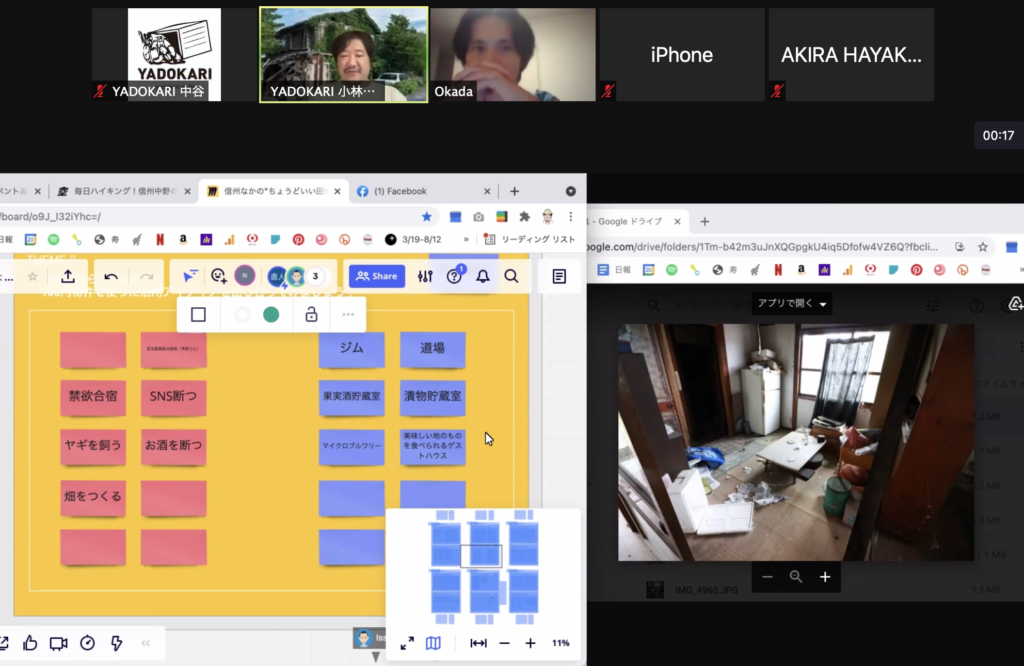Collapse the Miro bottom toolbar chevrons
This screenshot has height=666, width=1024.
(146, 643)
